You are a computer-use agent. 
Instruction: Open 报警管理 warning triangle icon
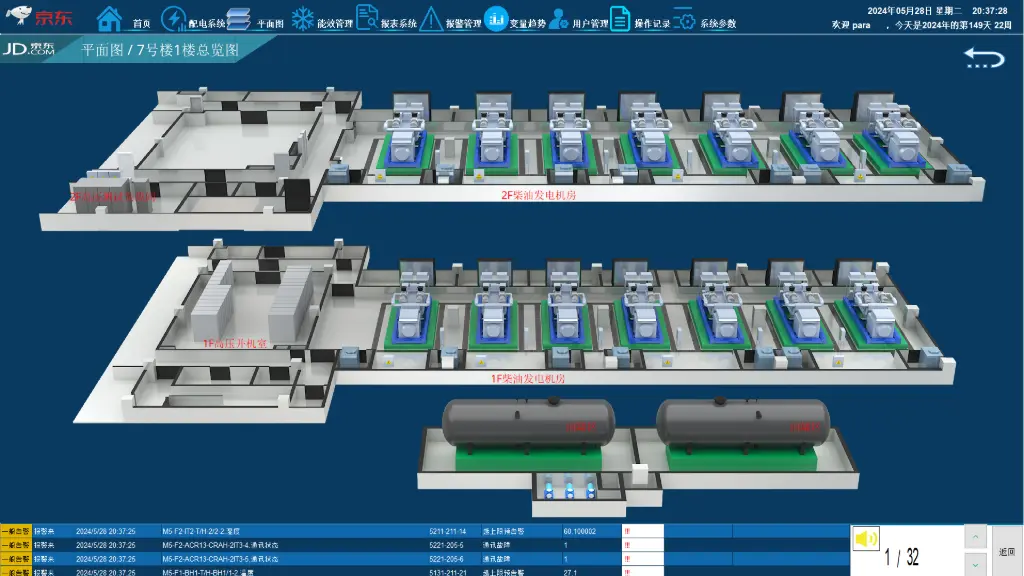point(431,18)
